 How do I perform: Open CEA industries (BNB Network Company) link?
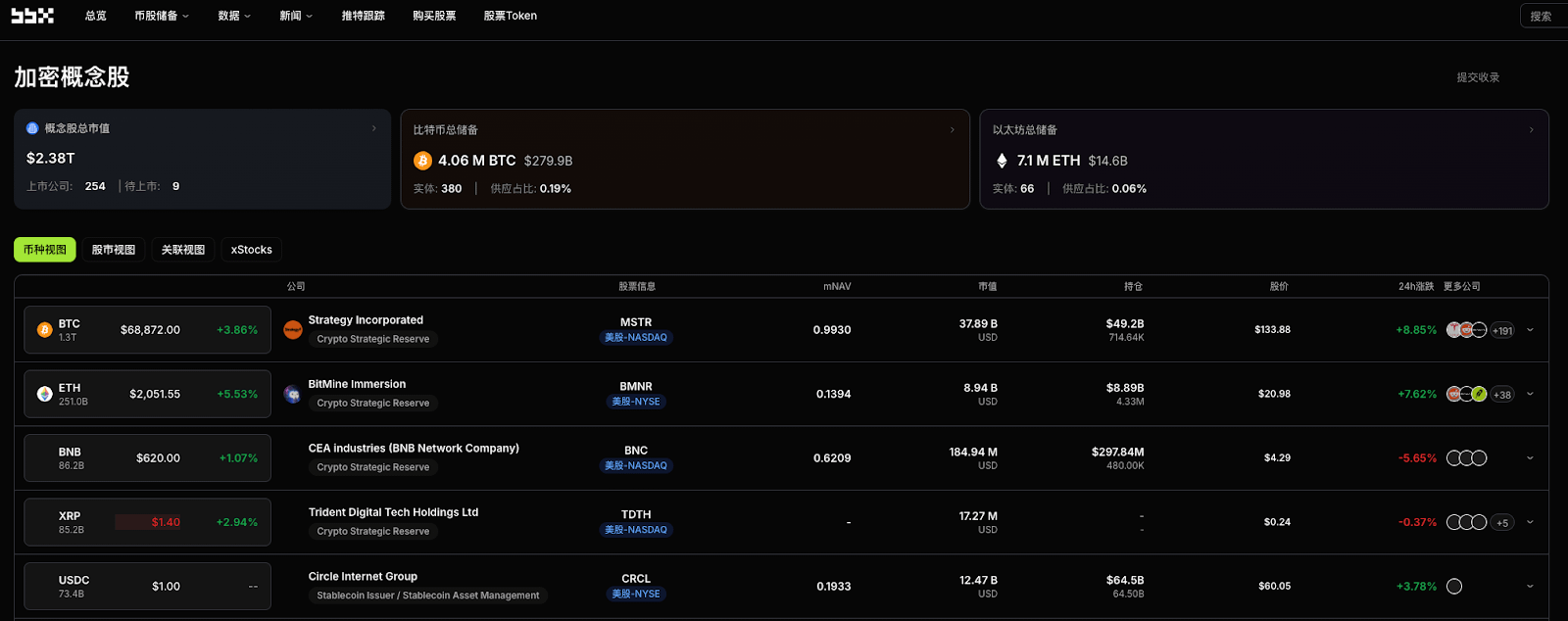414,449
